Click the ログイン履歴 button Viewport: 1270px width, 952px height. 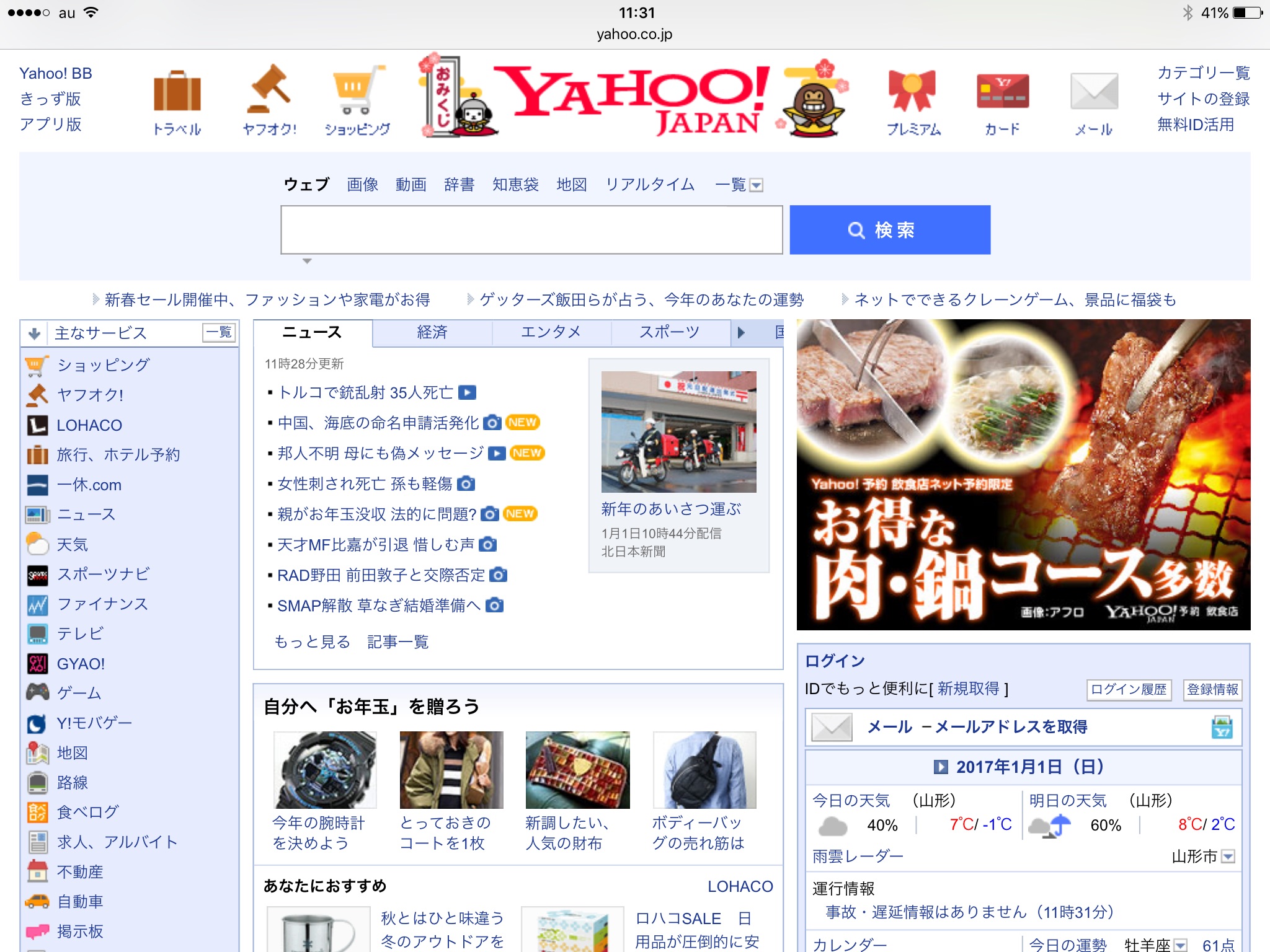[1129, 689]
